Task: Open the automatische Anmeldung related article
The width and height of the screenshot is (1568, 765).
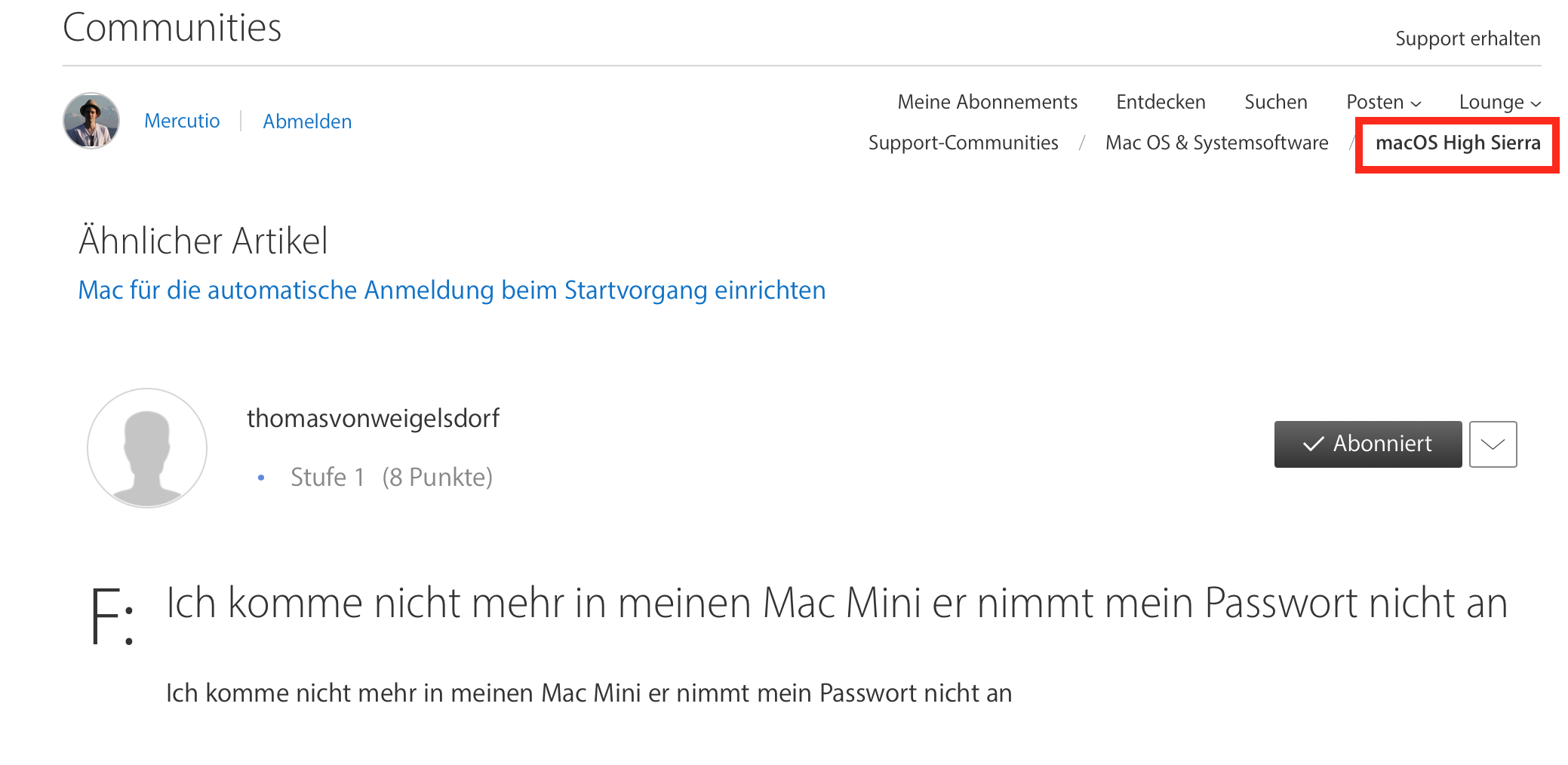Action: click(x=452, y=290)
